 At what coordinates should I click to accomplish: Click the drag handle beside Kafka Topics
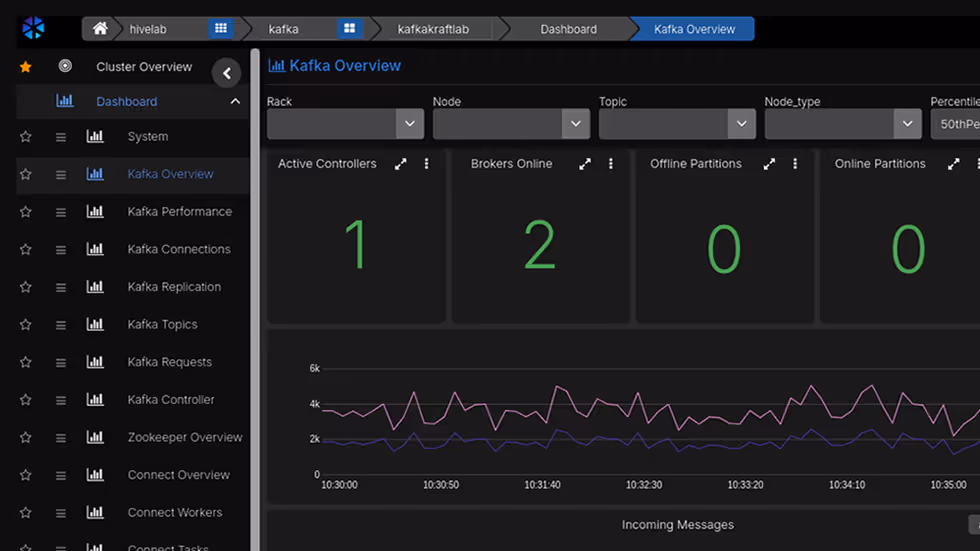click(61, 325)
